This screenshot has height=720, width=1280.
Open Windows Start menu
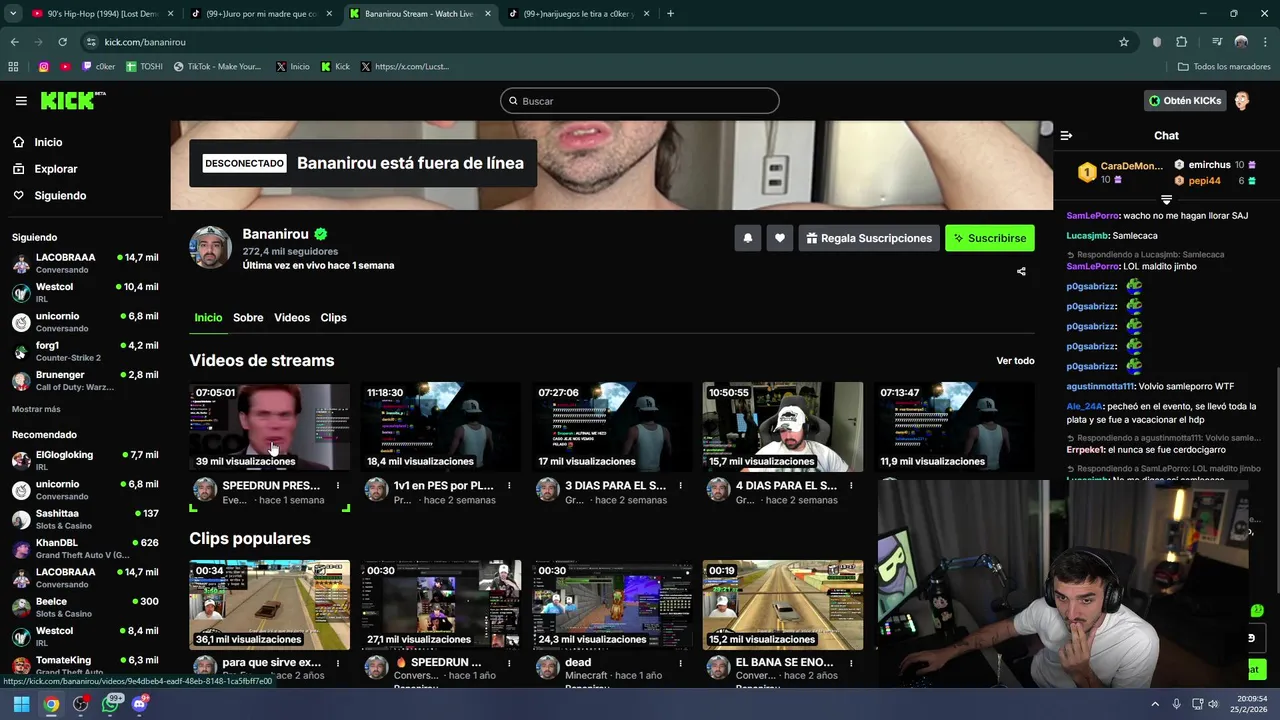click(21, 704)
